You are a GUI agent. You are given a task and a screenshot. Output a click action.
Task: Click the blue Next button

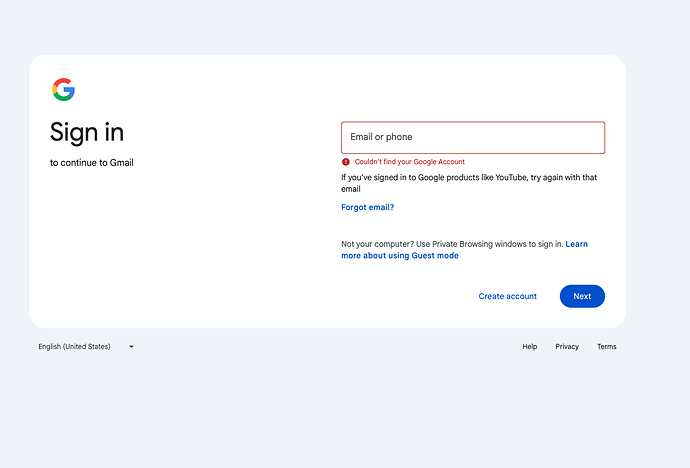coord(582,296)
